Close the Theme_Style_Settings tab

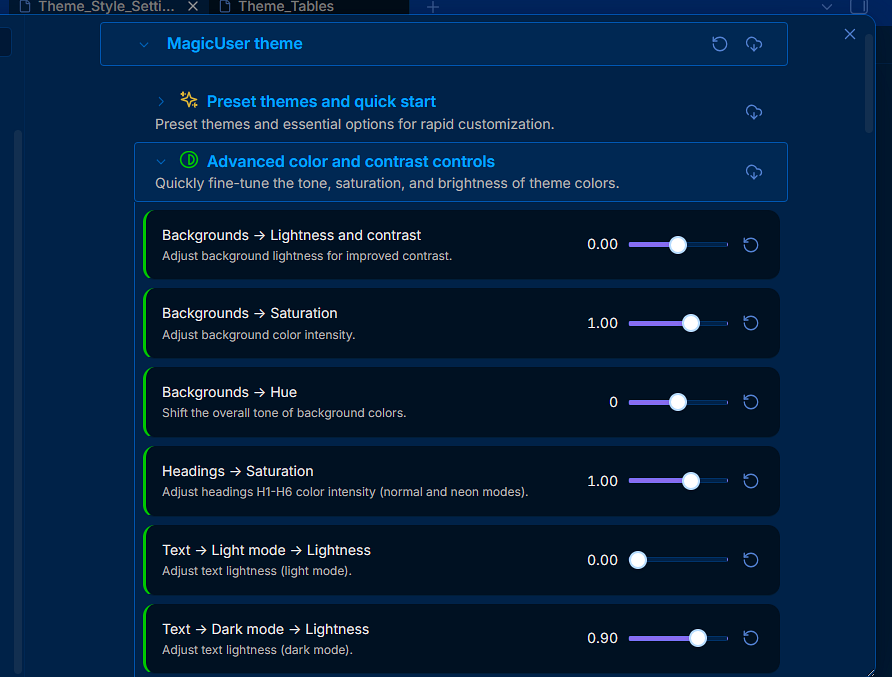point(193,6)
